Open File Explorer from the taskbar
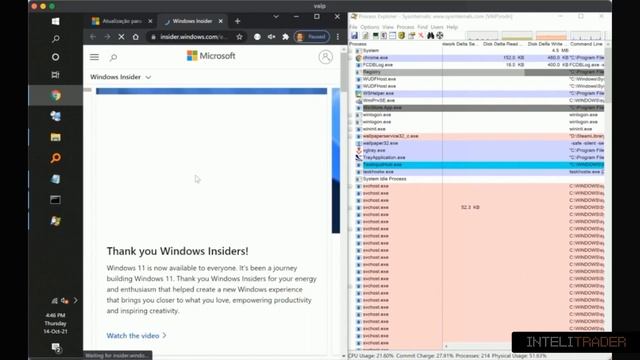Viewport: 640px width, 360px height. 56,137
